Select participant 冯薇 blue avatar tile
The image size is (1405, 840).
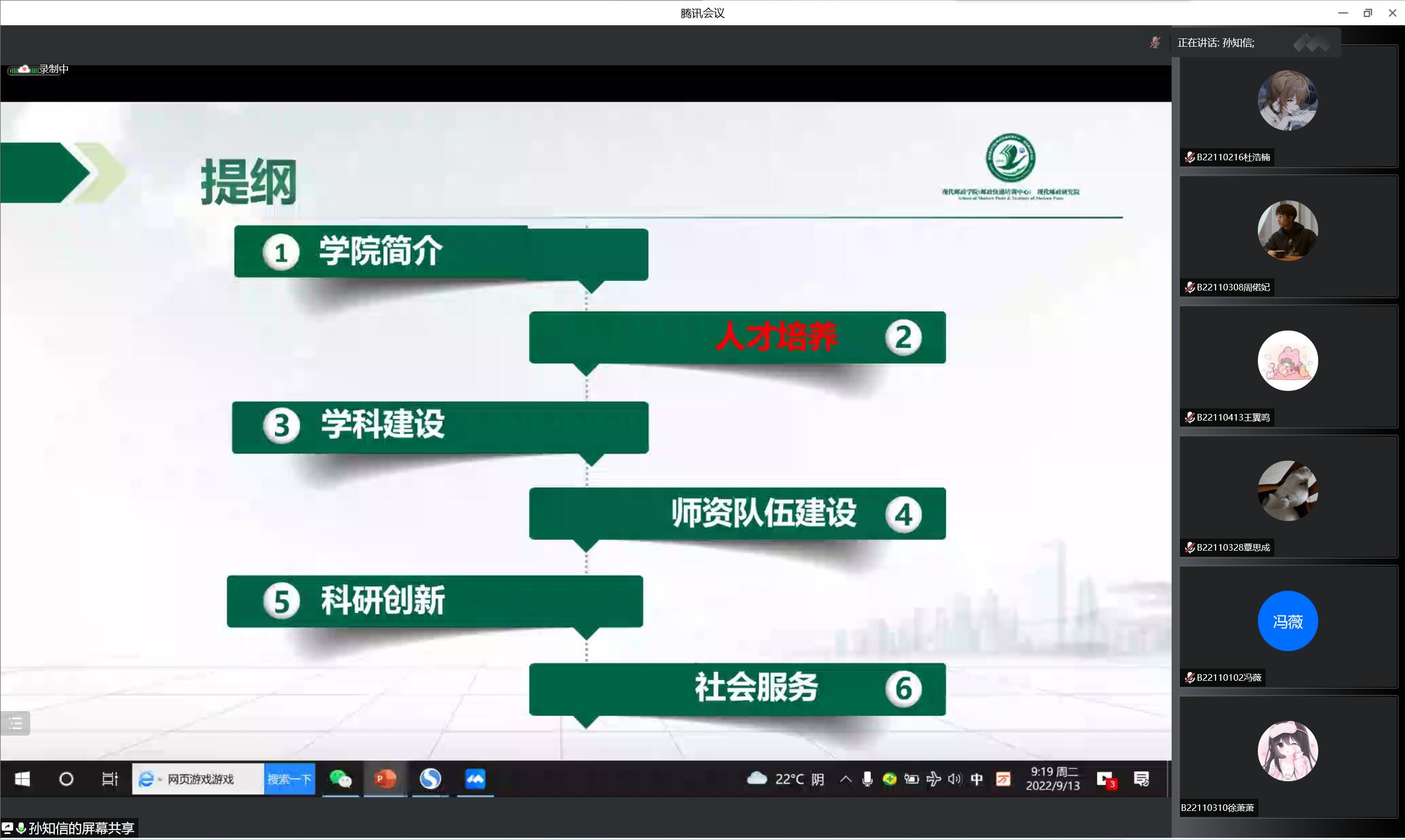[x=1288, y=621]
